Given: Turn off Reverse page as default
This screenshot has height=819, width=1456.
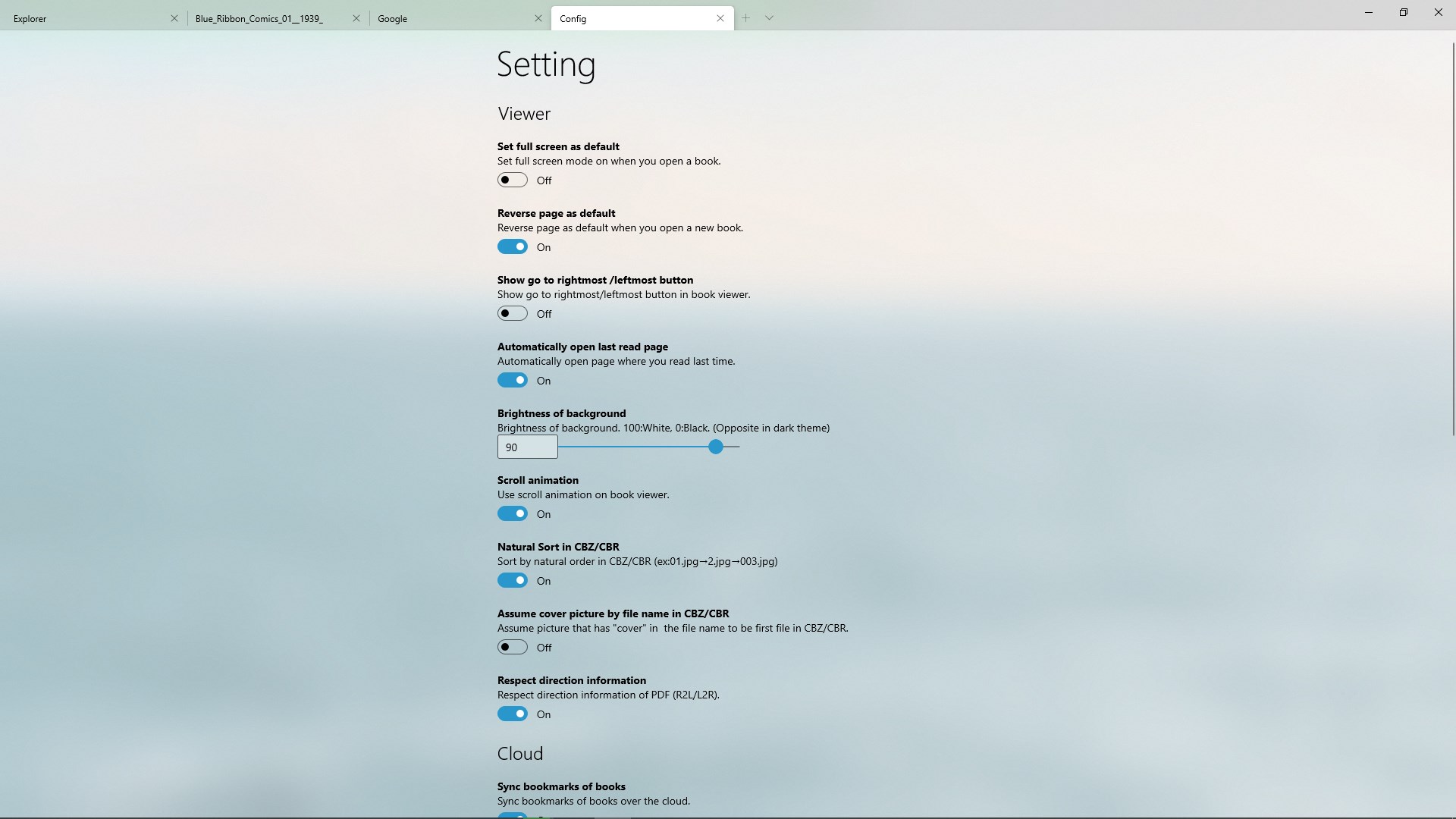Looking at the screenshot, I should pyautogui.click(x=513, y=247).
